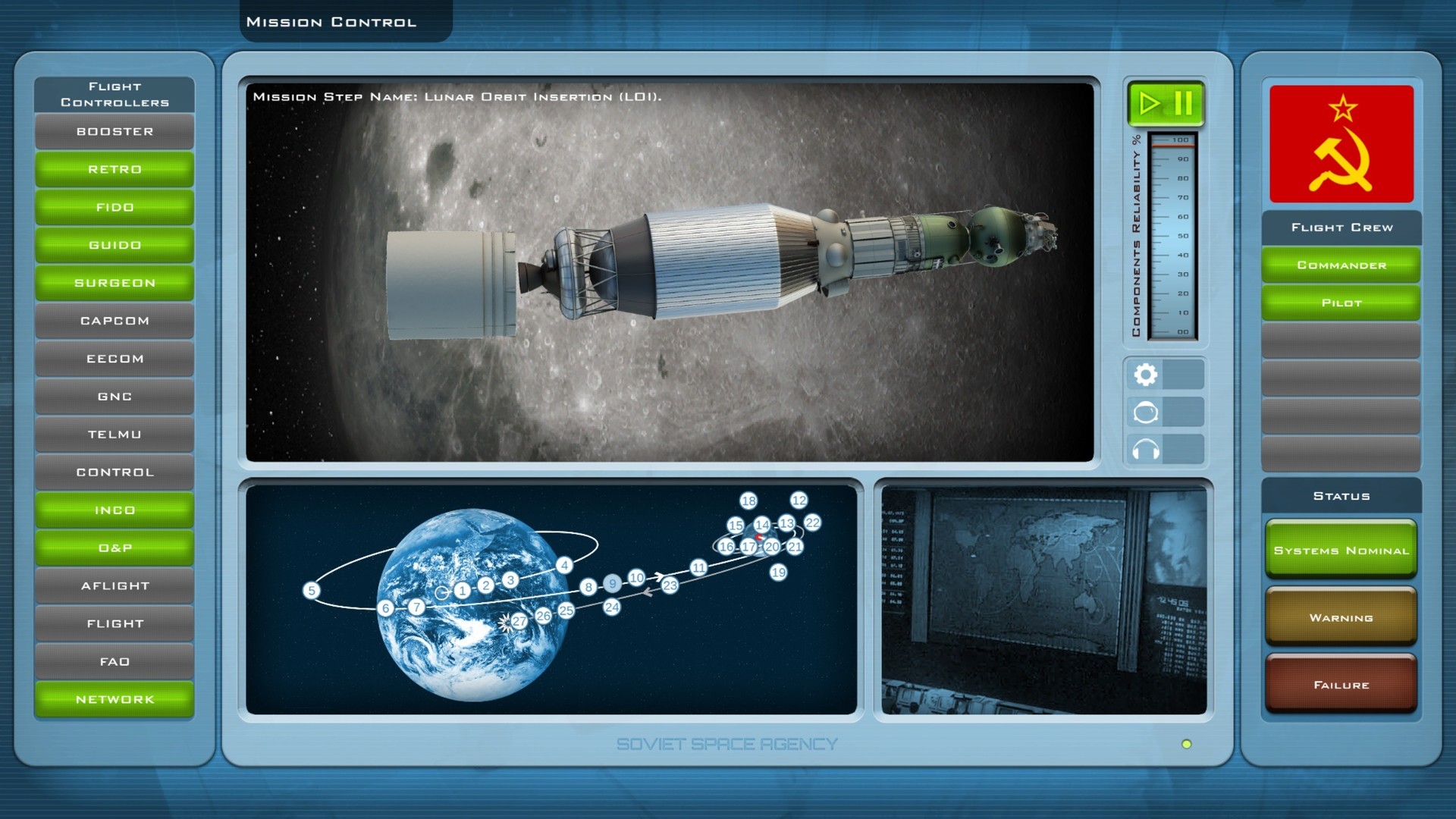Enable the CAPCOM flight controller
The height and width of the screenshot is (819, 1456).
(x=114, y=321)
